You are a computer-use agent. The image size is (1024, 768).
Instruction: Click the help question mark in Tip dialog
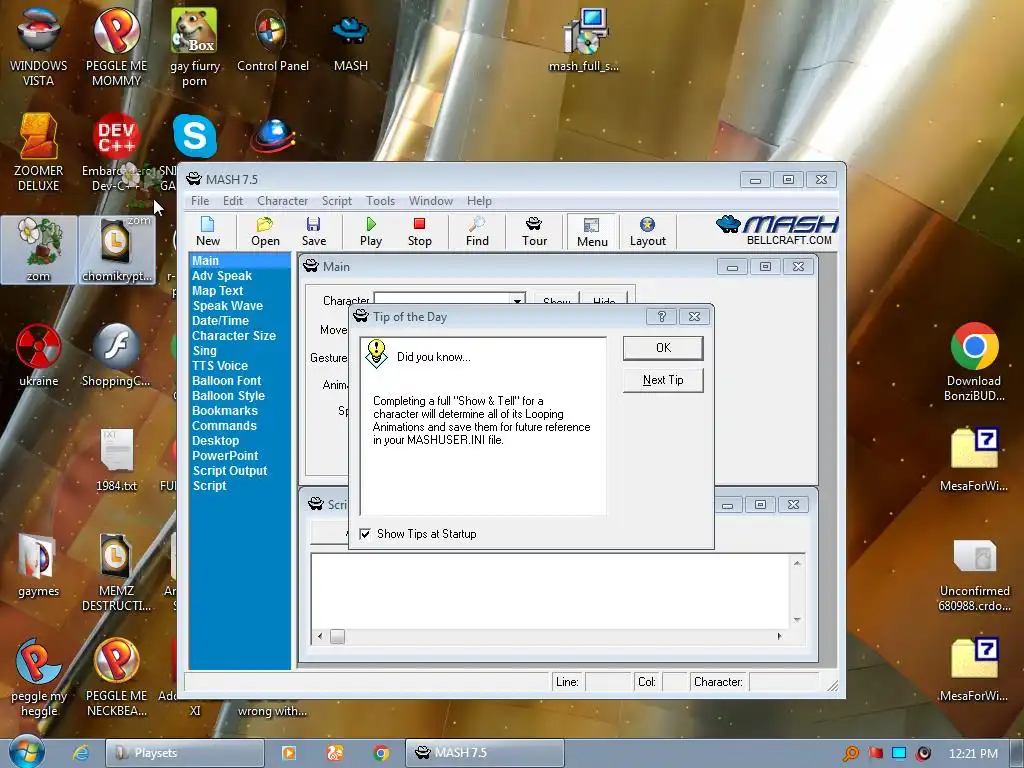pyautogui.click(x=661, y=317)
